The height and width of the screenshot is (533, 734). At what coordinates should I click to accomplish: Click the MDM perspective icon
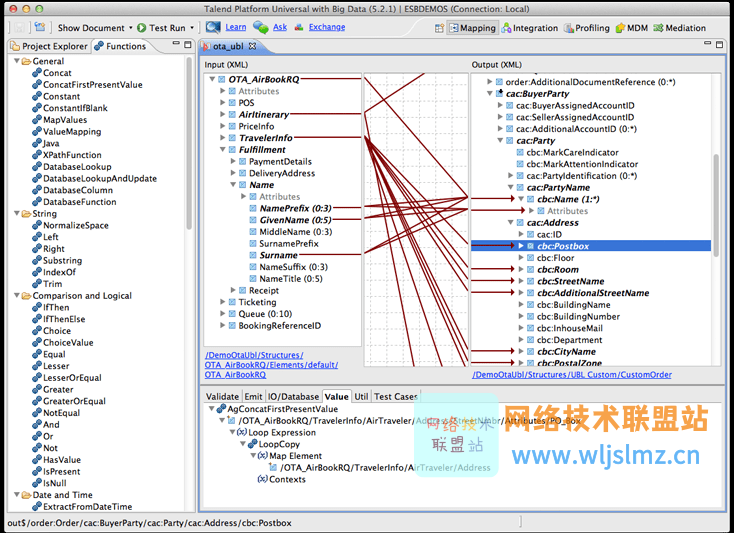(x=620, y=28)
